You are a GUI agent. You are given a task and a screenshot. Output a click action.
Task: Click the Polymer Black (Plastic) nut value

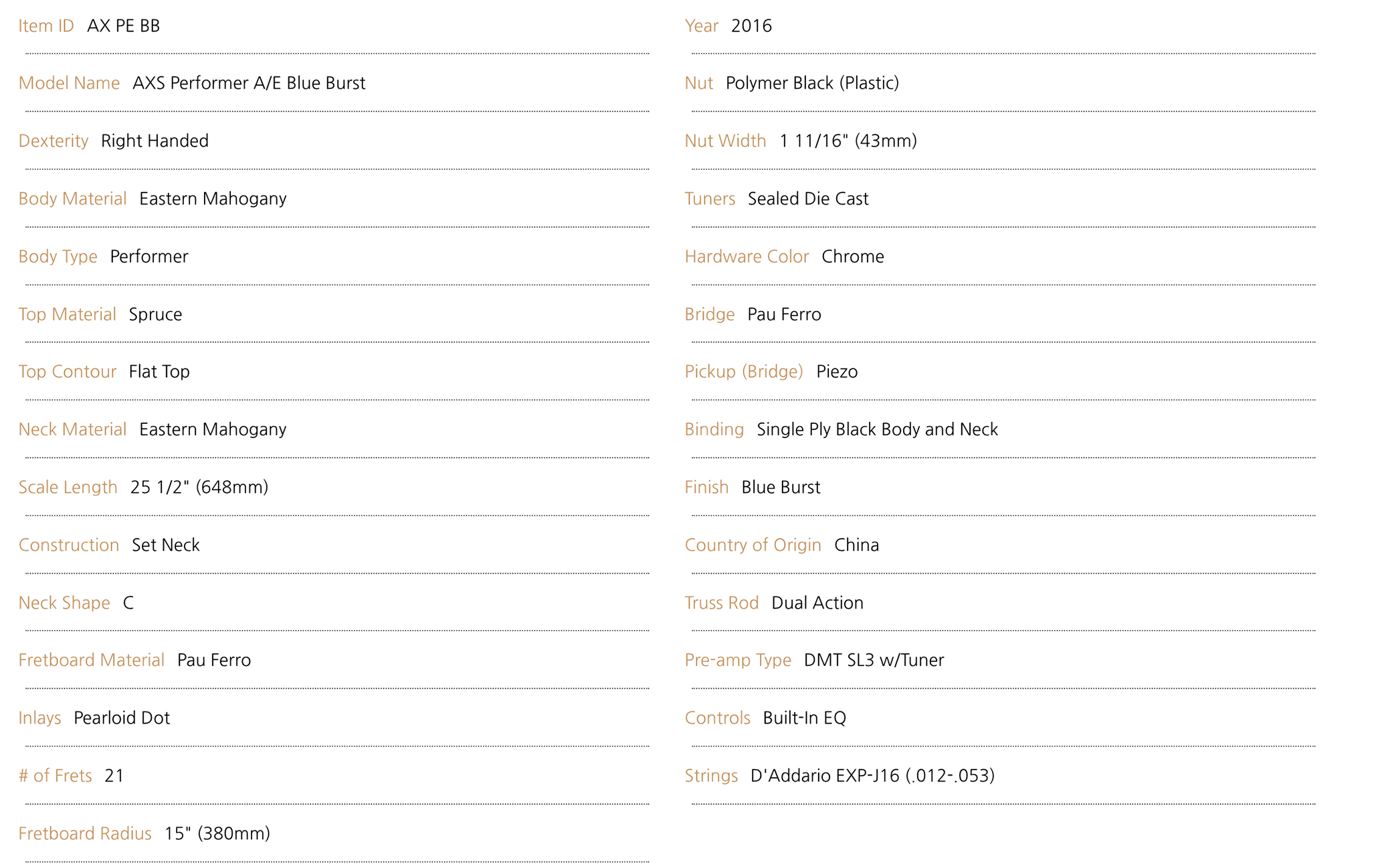click(812, 84)
